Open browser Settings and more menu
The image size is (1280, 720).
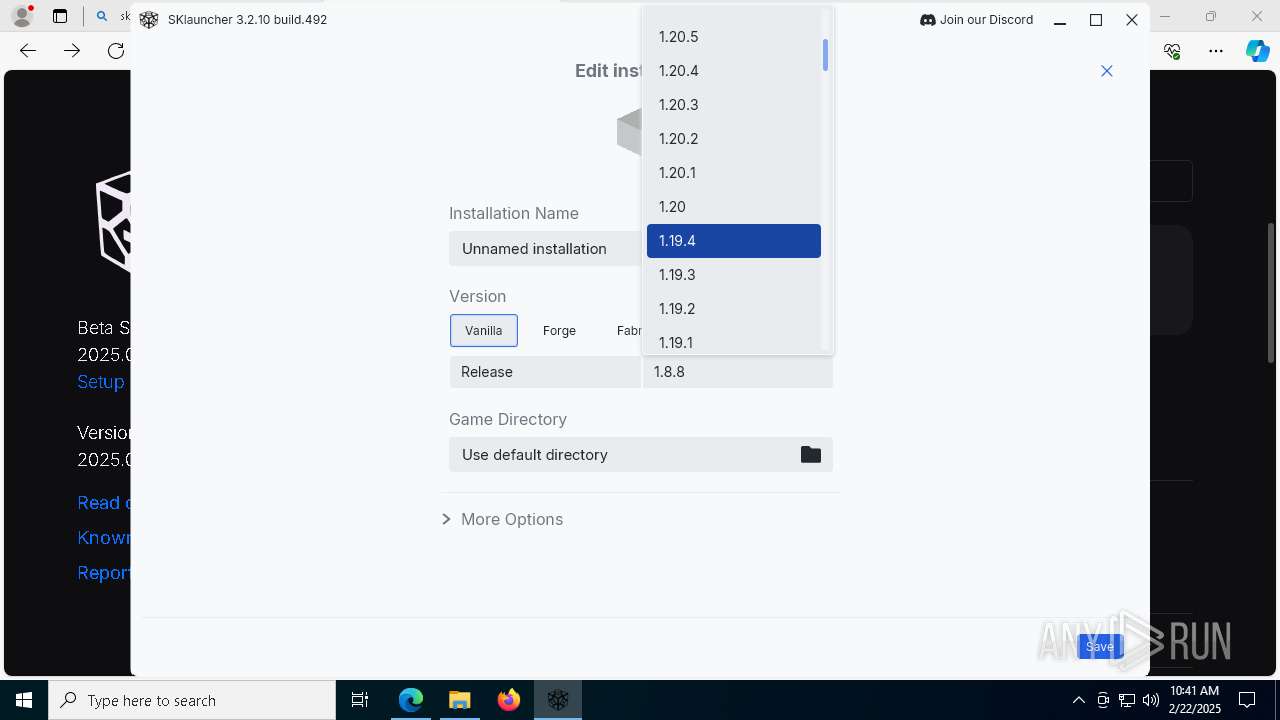1215,51
